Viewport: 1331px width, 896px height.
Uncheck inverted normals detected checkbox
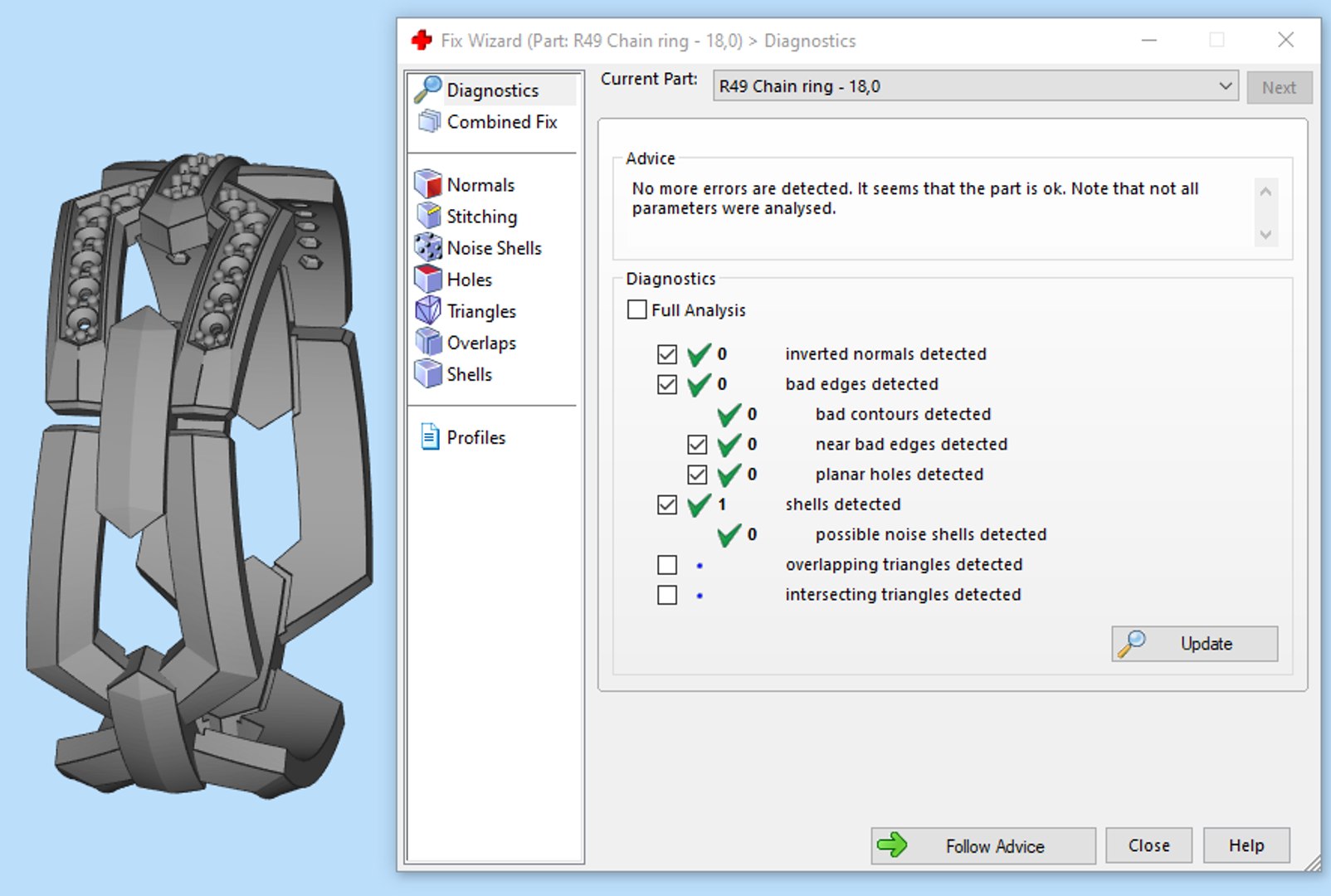click(667, 354)
